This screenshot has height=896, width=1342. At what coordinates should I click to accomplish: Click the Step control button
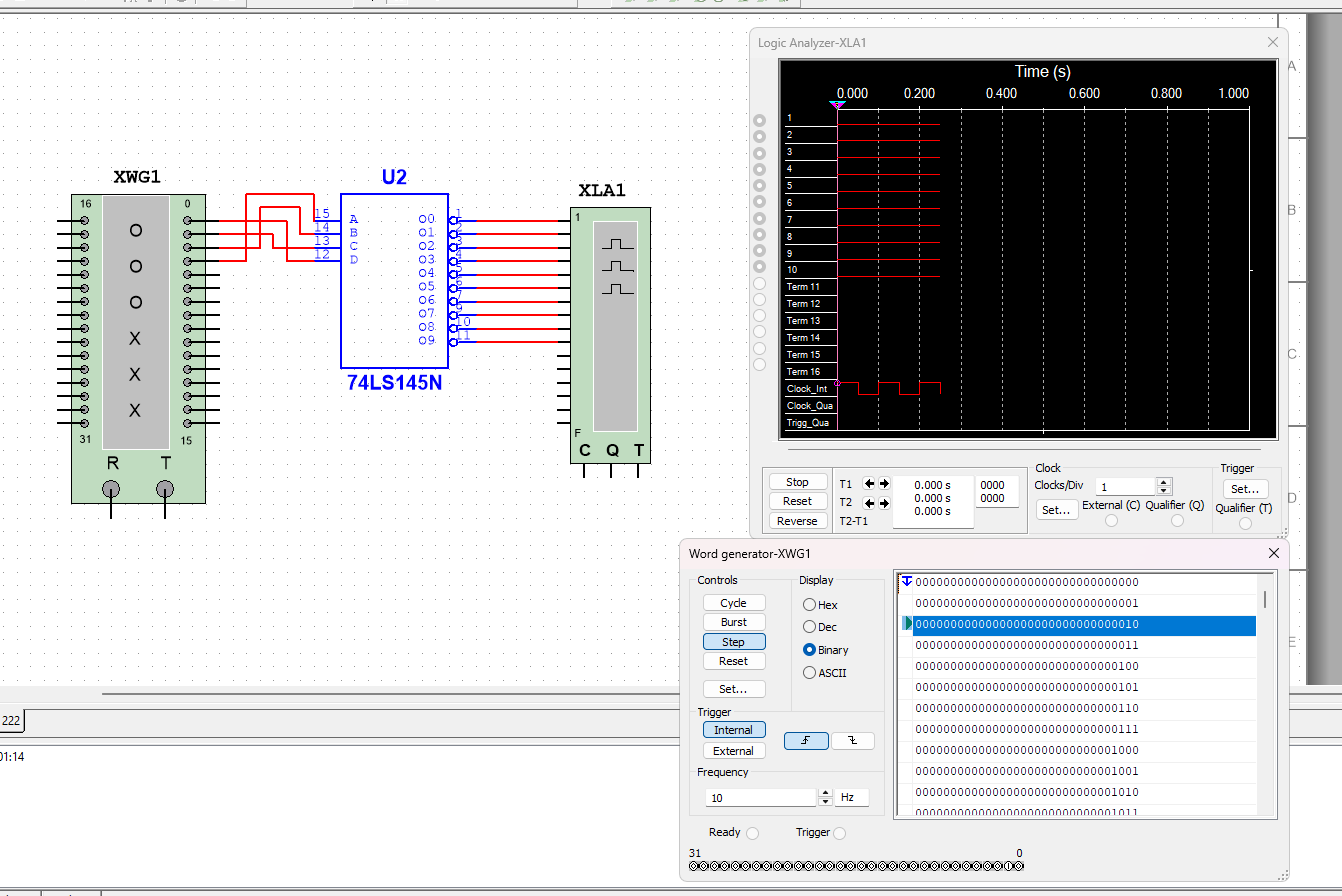[x=733, y=642]
